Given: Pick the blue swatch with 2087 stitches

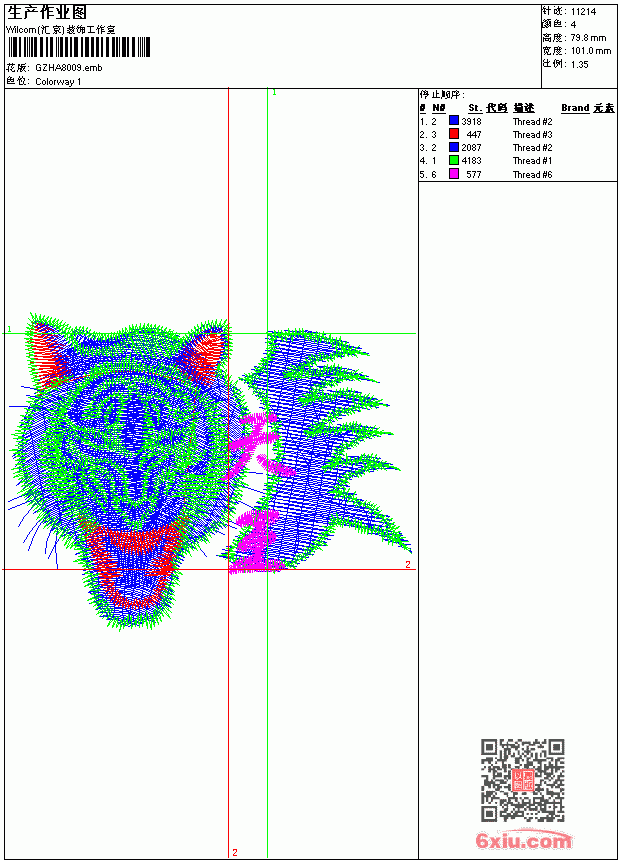Looking at the screenshot, I should [454, 147].
